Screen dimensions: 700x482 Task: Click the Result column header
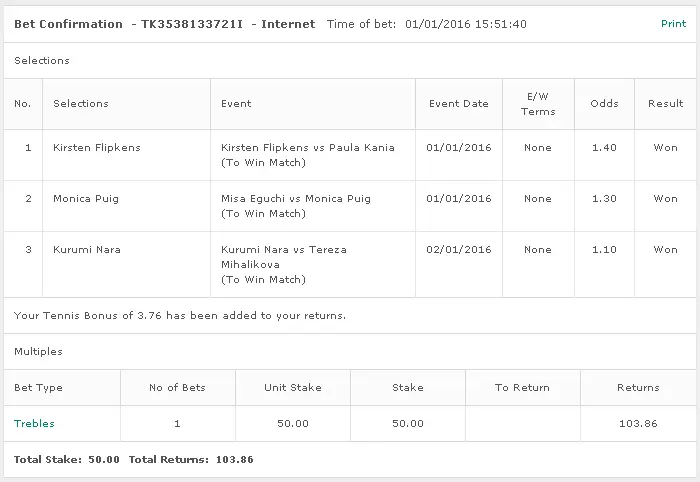click(x=665, y=103)
